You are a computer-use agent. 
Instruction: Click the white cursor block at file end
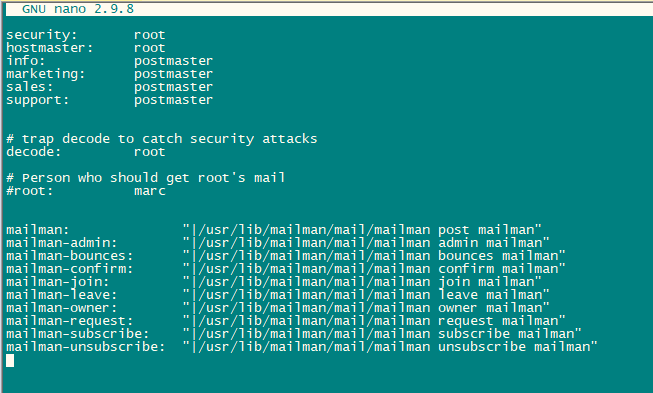[10, 361]
